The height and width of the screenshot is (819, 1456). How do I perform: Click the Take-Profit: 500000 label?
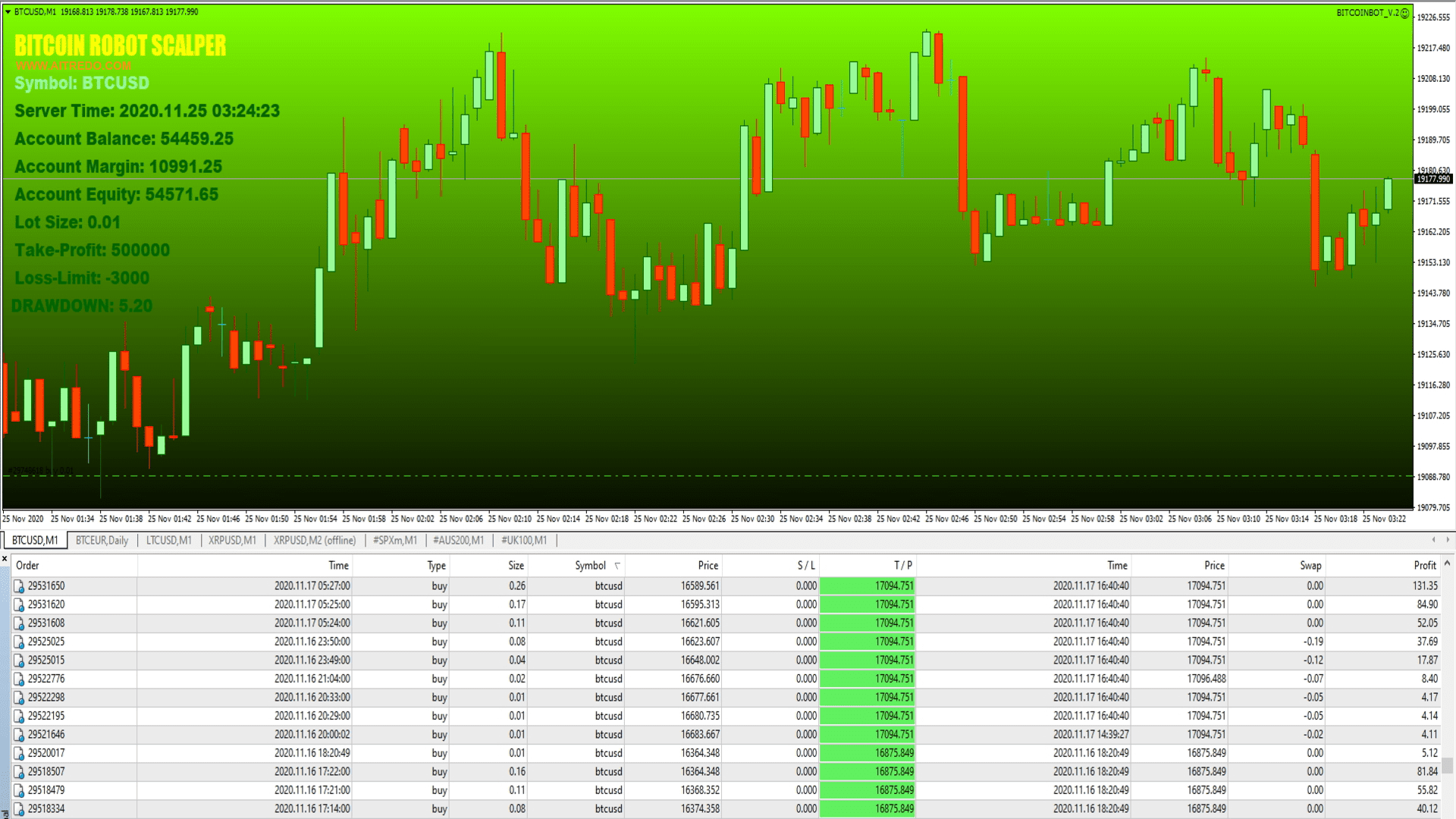click(93, 250)
